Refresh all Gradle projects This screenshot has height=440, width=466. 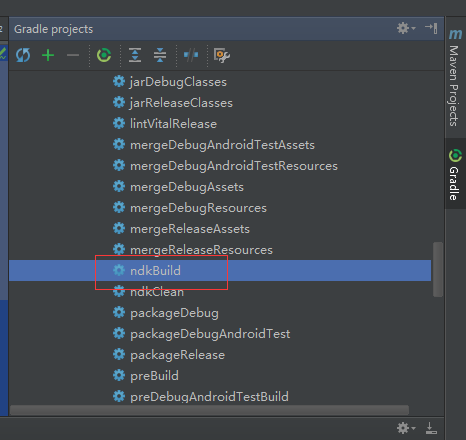coord(23,55)
